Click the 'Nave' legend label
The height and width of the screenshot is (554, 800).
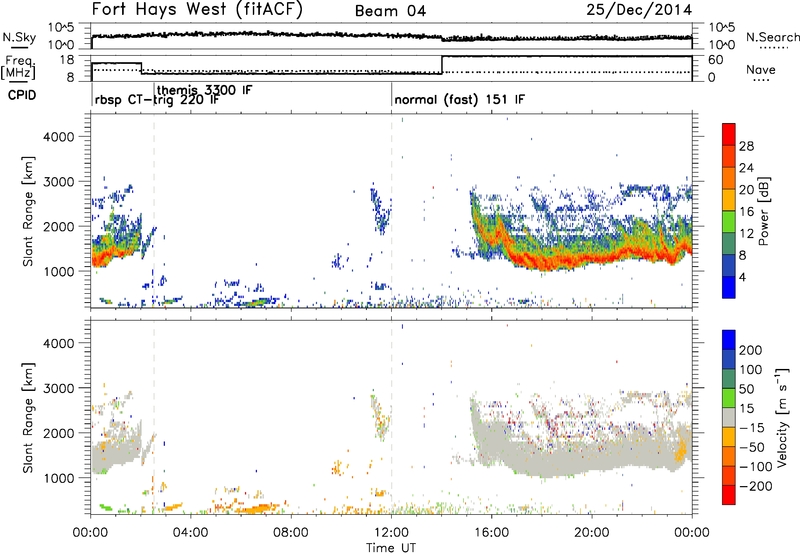(760, 69)
